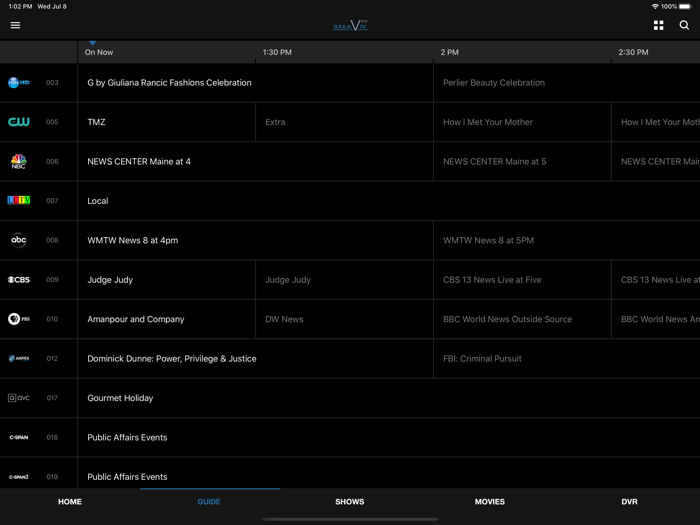
Task: Select the LCTV channel 007 logo
Action: tap(19, 200)
